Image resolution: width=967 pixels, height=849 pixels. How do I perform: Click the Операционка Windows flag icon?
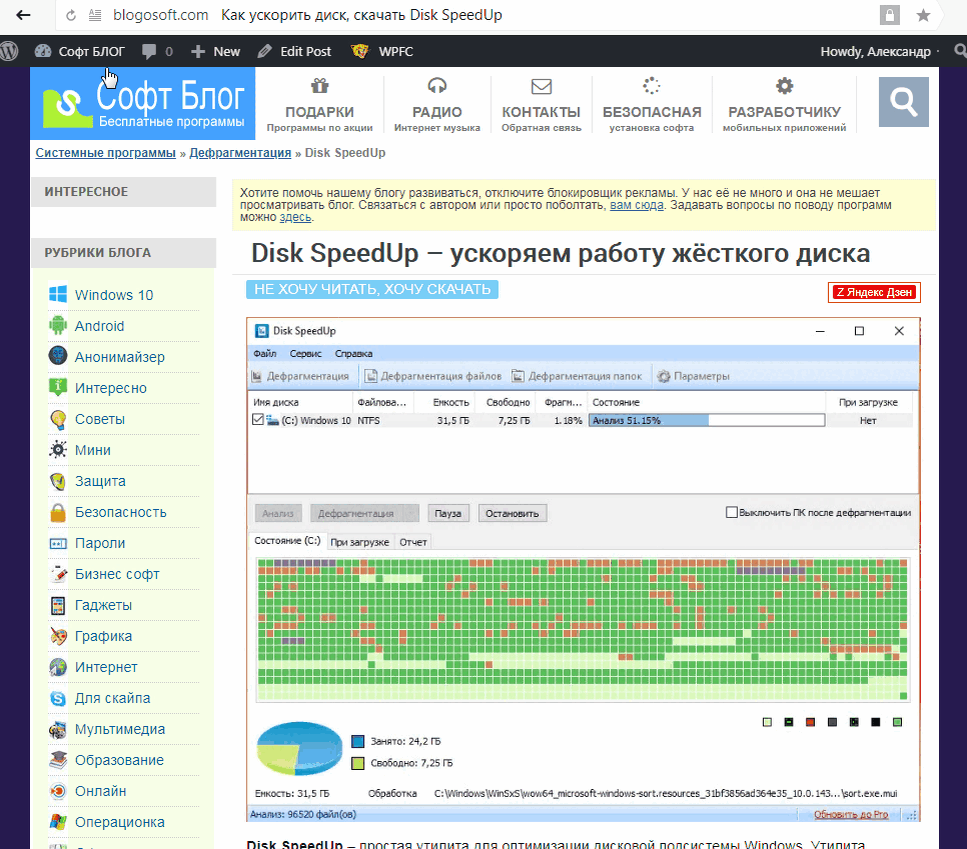58,822
